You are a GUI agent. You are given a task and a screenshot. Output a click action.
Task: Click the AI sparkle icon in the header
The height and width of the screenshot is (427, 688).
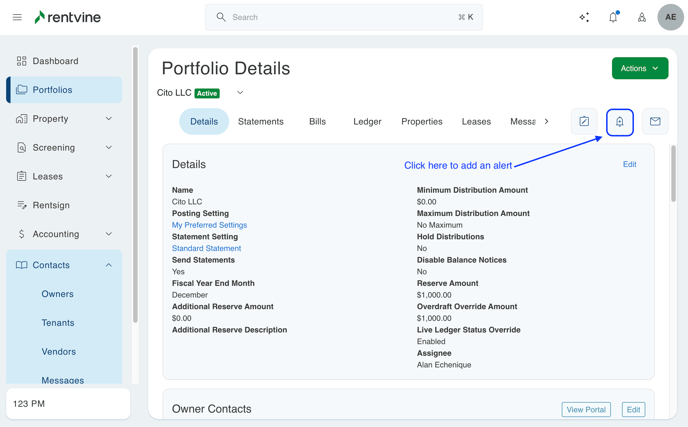(x=584, y=17)
